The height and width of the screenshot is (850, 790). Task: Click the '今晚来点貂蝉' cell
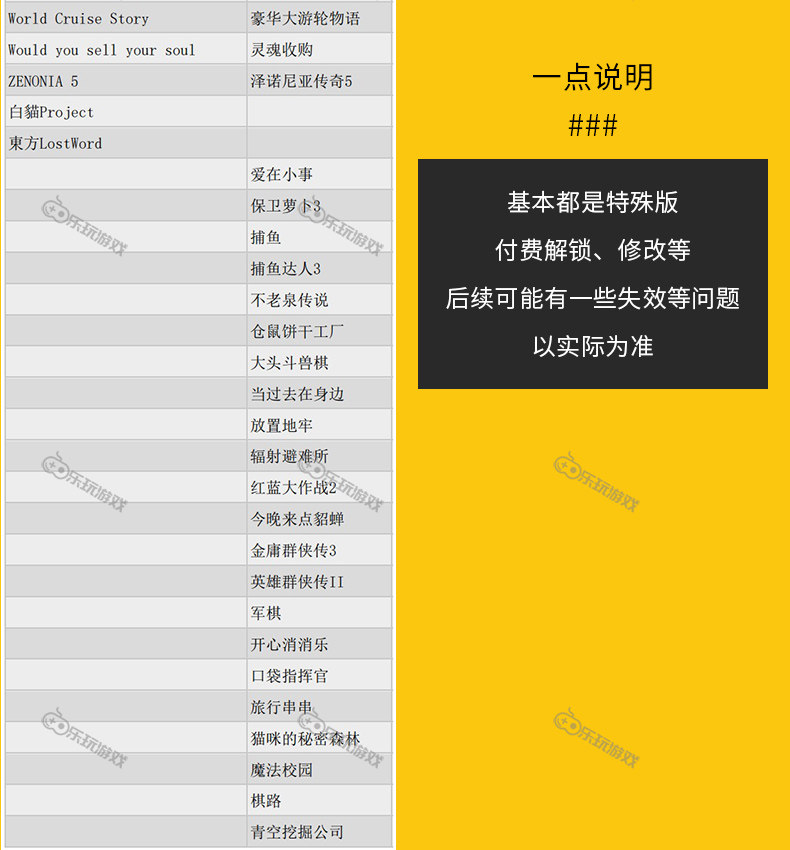[x=319, y=519]
